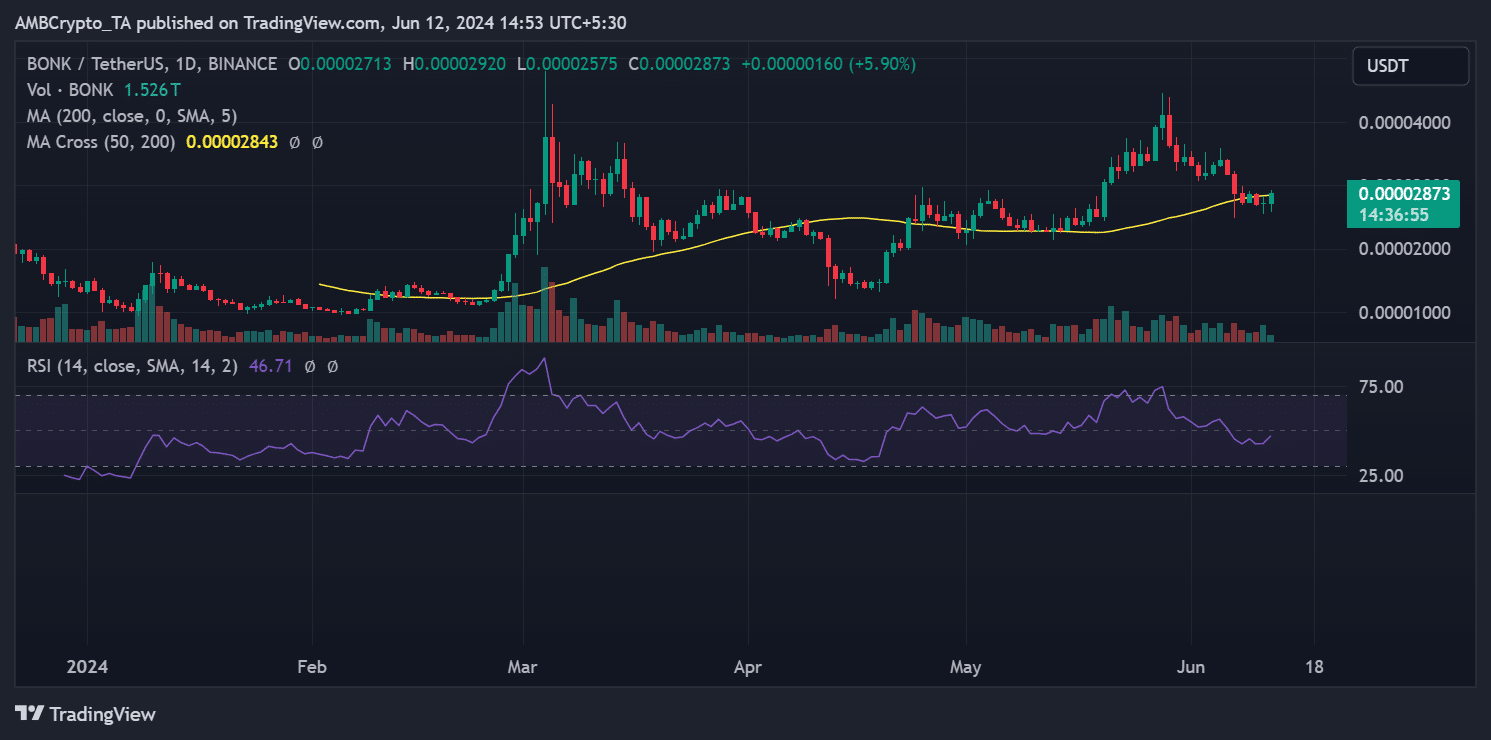Open the USDT currency selector

(x=1410, y=66)
